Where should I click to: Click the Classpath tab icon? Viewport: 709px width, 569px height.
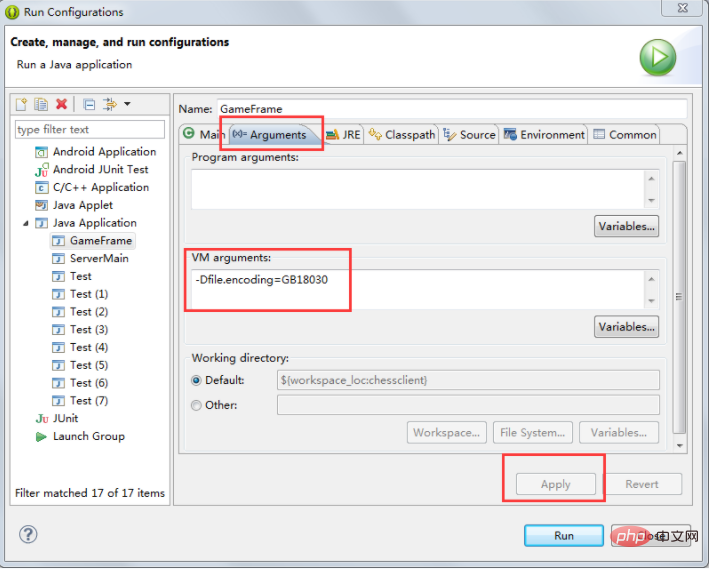375,134
